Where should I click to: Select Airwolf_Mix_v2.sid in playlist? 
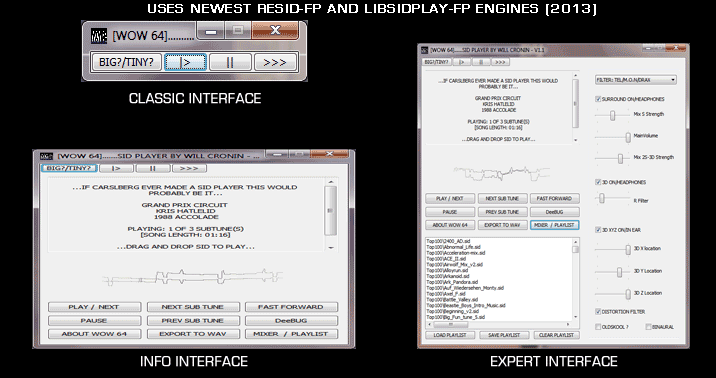[x=454, y=264]
